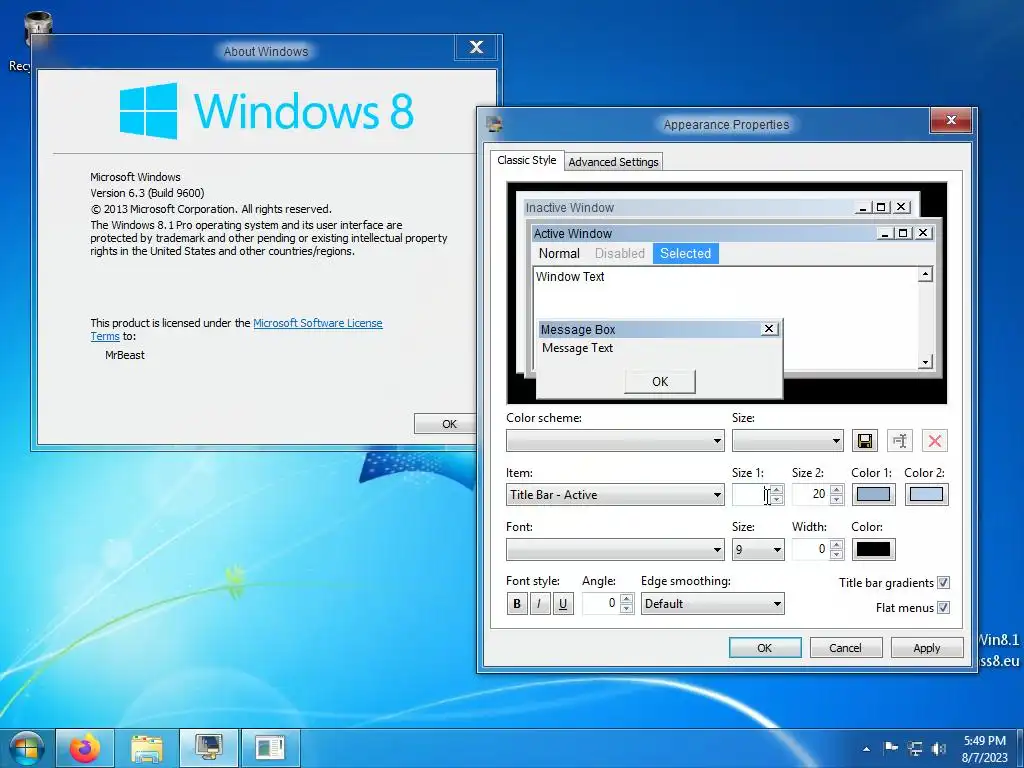
Task: Click the Message Text in the preview
Action: 577,348
